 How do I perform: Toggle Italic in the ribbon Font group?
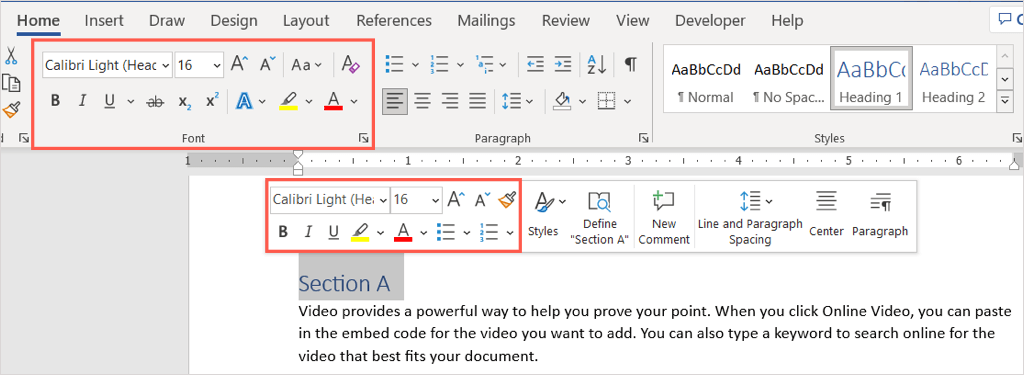pos(82,101)
